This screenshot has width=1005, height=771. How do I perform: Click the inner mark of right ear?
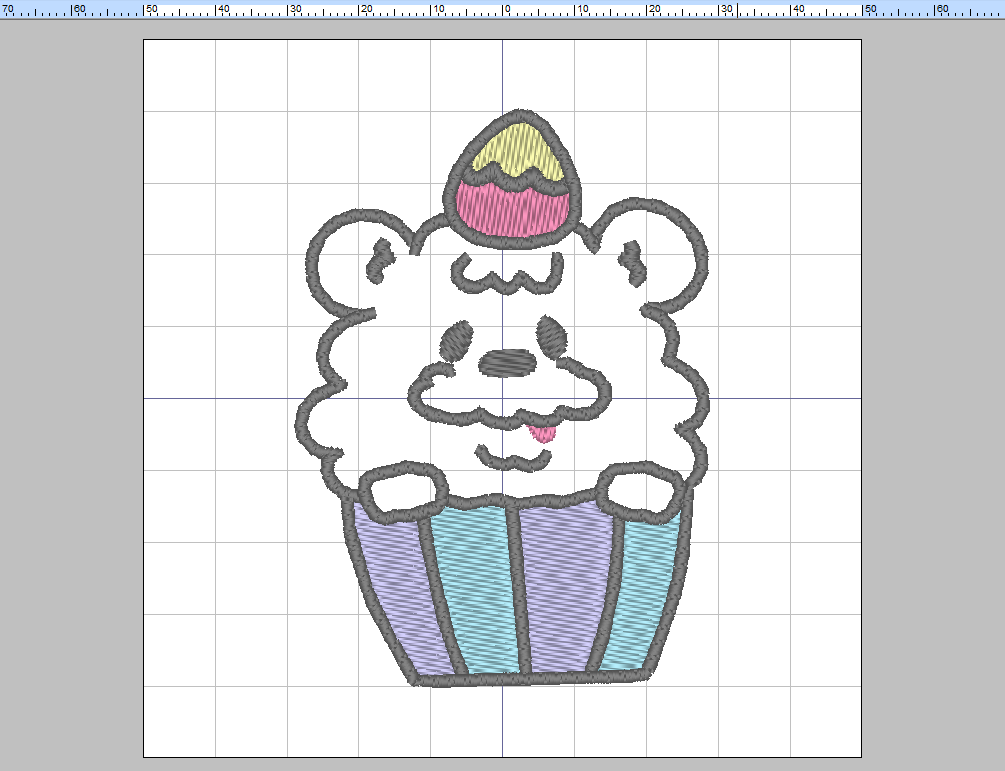[633, 263]
